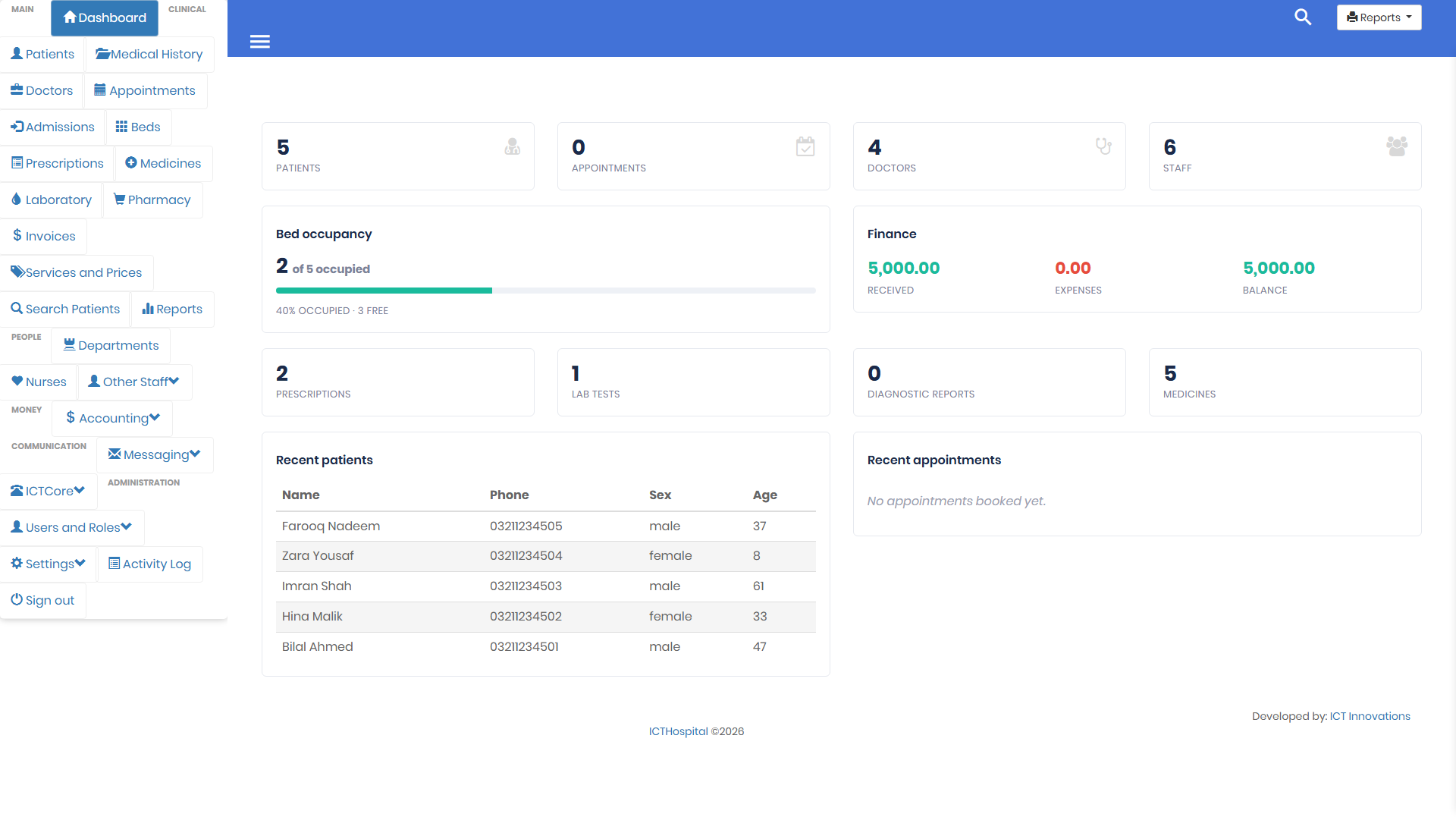1456x839 pixels.
Task: Click the Beds grid icon
Action: point(121,126)
